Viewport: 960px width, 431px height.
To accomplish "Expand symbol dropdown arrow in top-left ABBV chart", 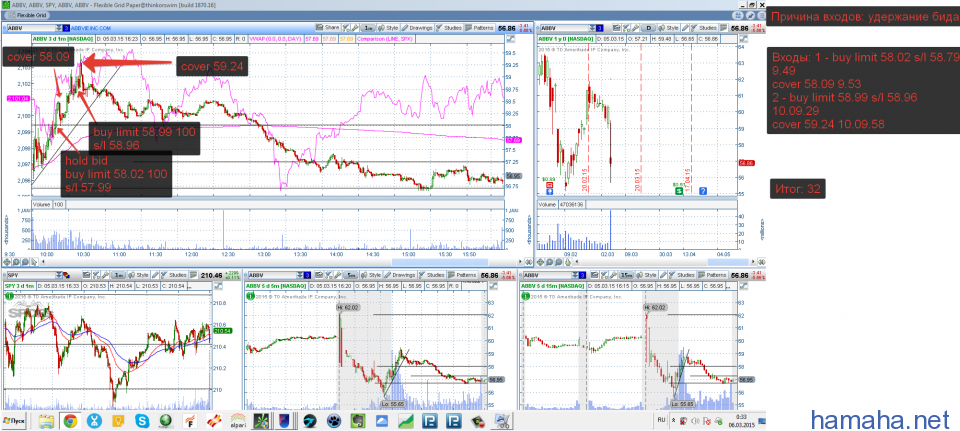I will [x=58, y=28].
